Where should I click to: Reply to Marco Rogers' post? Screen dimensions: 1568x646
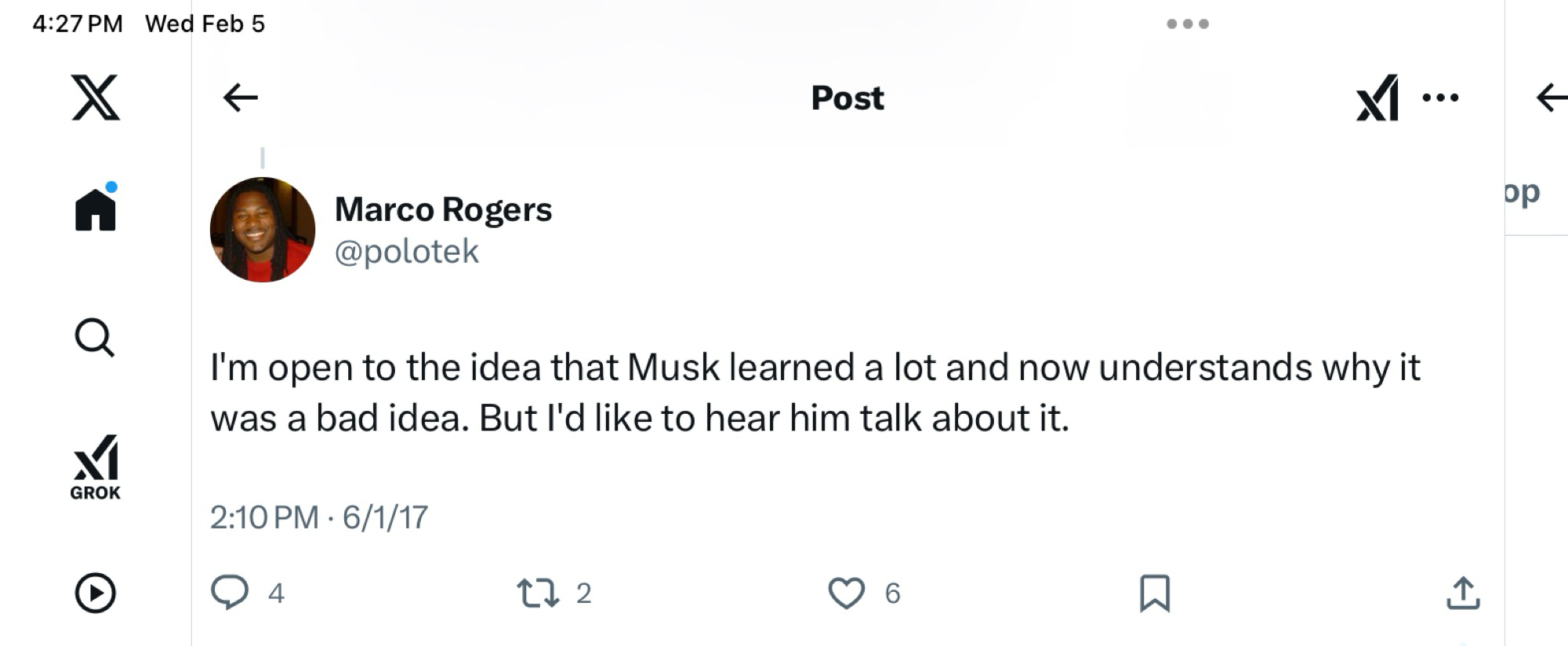coord(230,593)
